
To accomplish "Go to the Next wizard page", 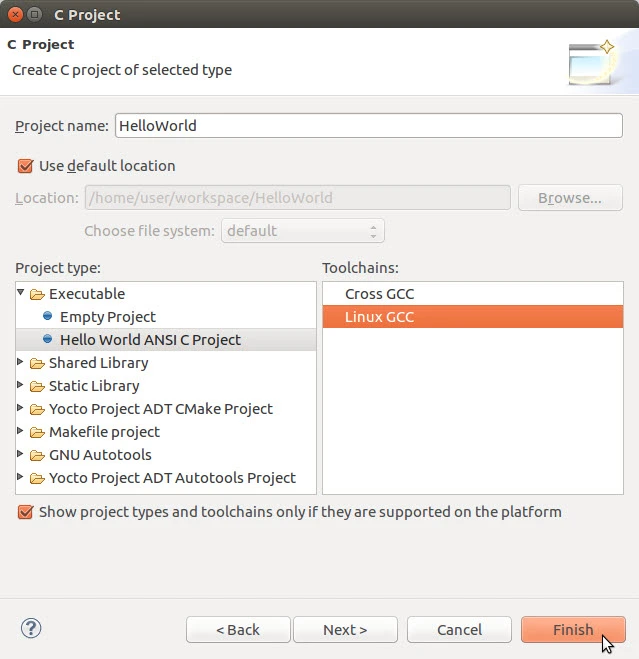I will click(345, 629).
